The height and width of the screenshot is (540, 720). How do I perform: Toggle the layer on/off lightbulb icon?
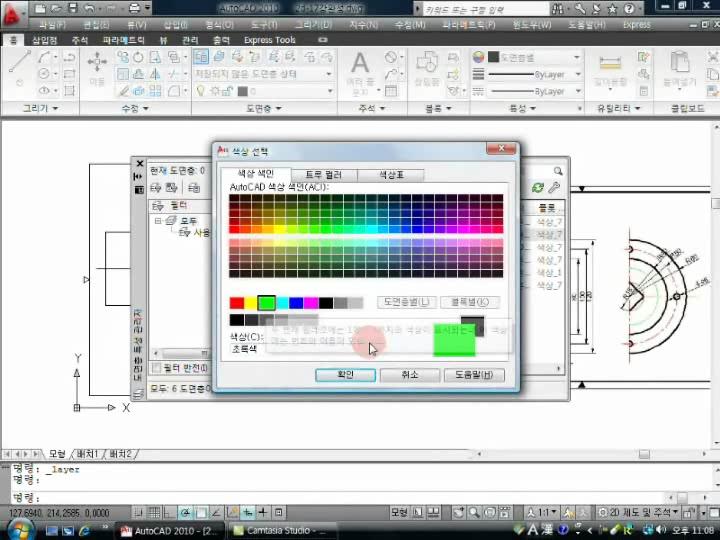(x=200, y=91)
